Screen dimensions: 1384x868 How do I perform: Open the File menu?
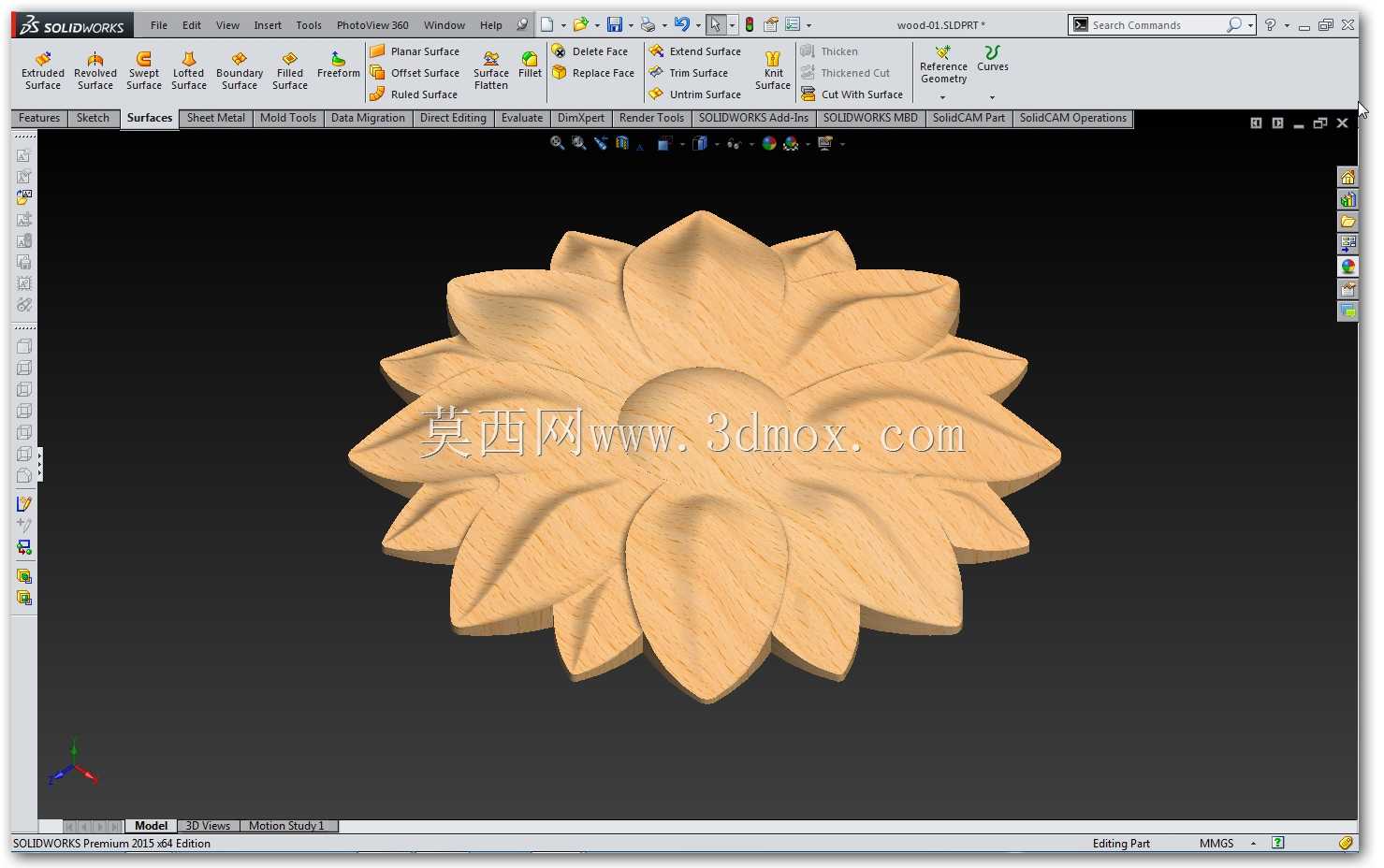(159, 25)
